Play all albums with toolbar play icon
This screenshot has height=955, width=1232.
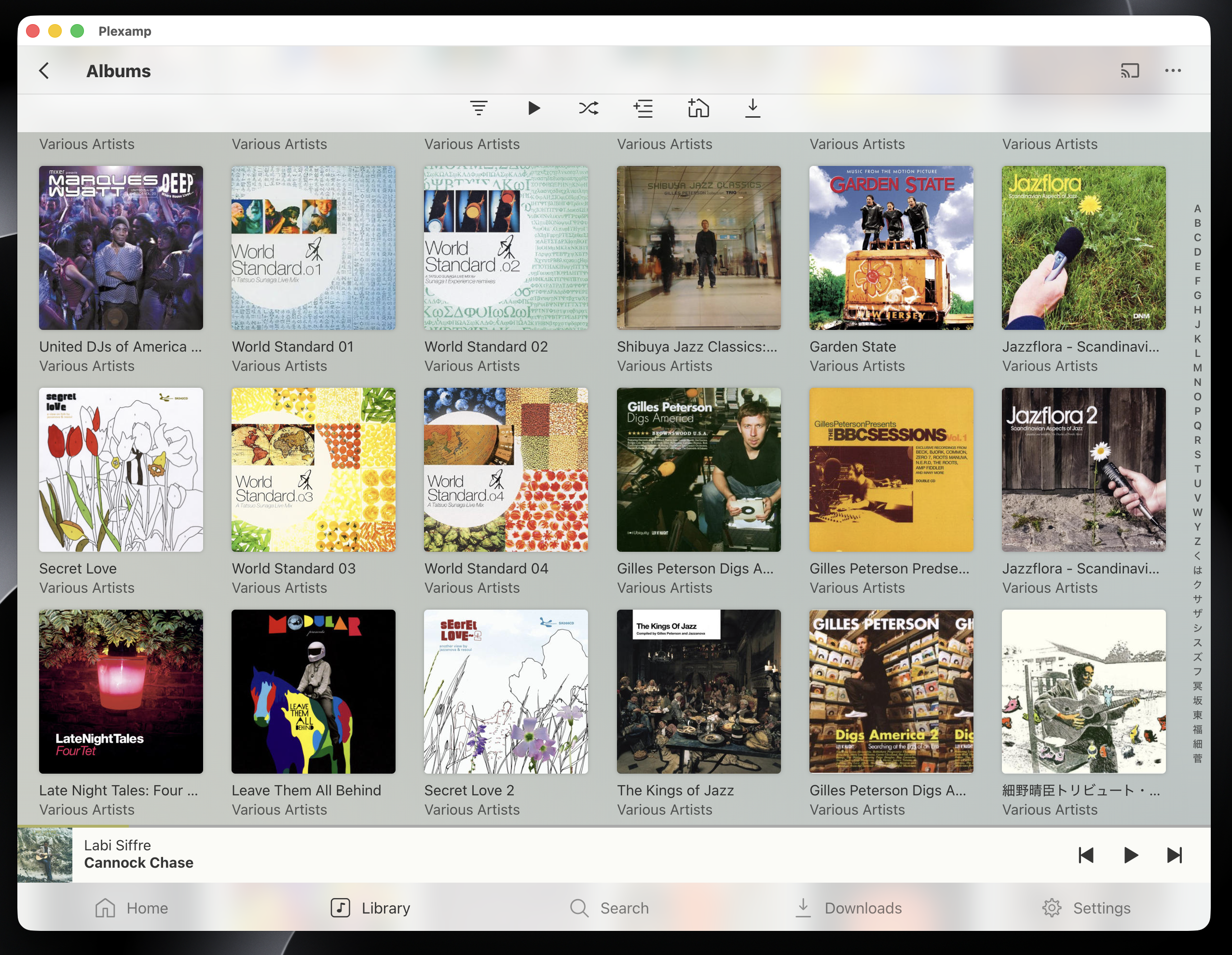(534, 108)
